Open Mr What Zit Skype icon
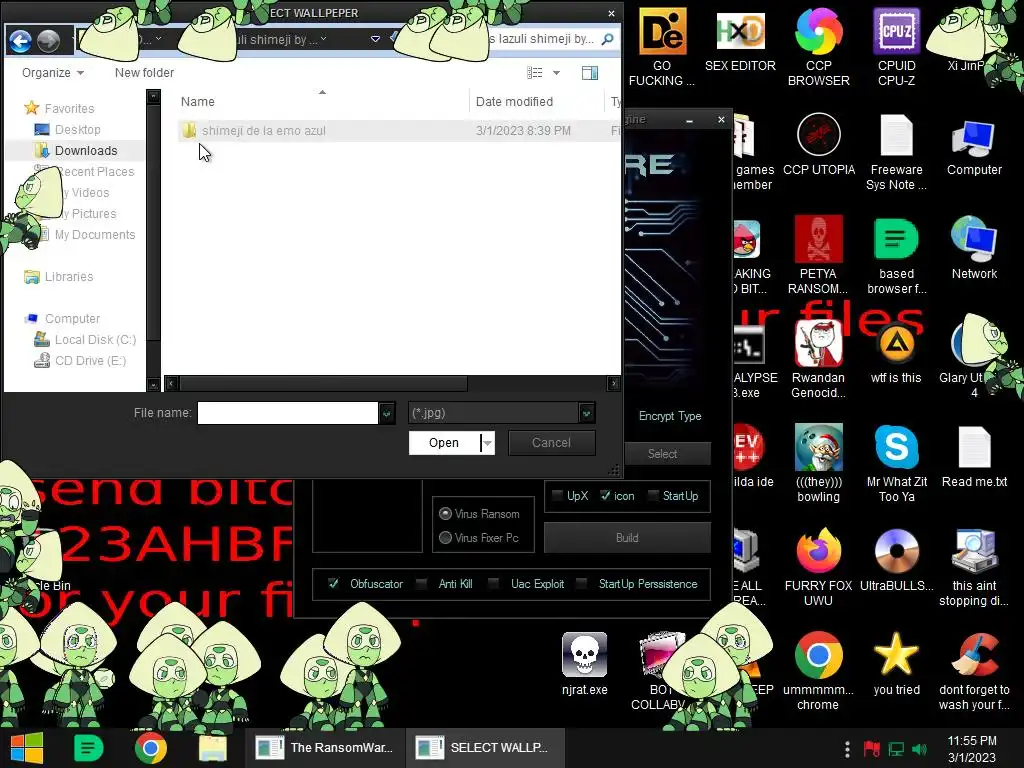Image resolution: width=1024 pixels, height=768 pixels. point(896,464)
